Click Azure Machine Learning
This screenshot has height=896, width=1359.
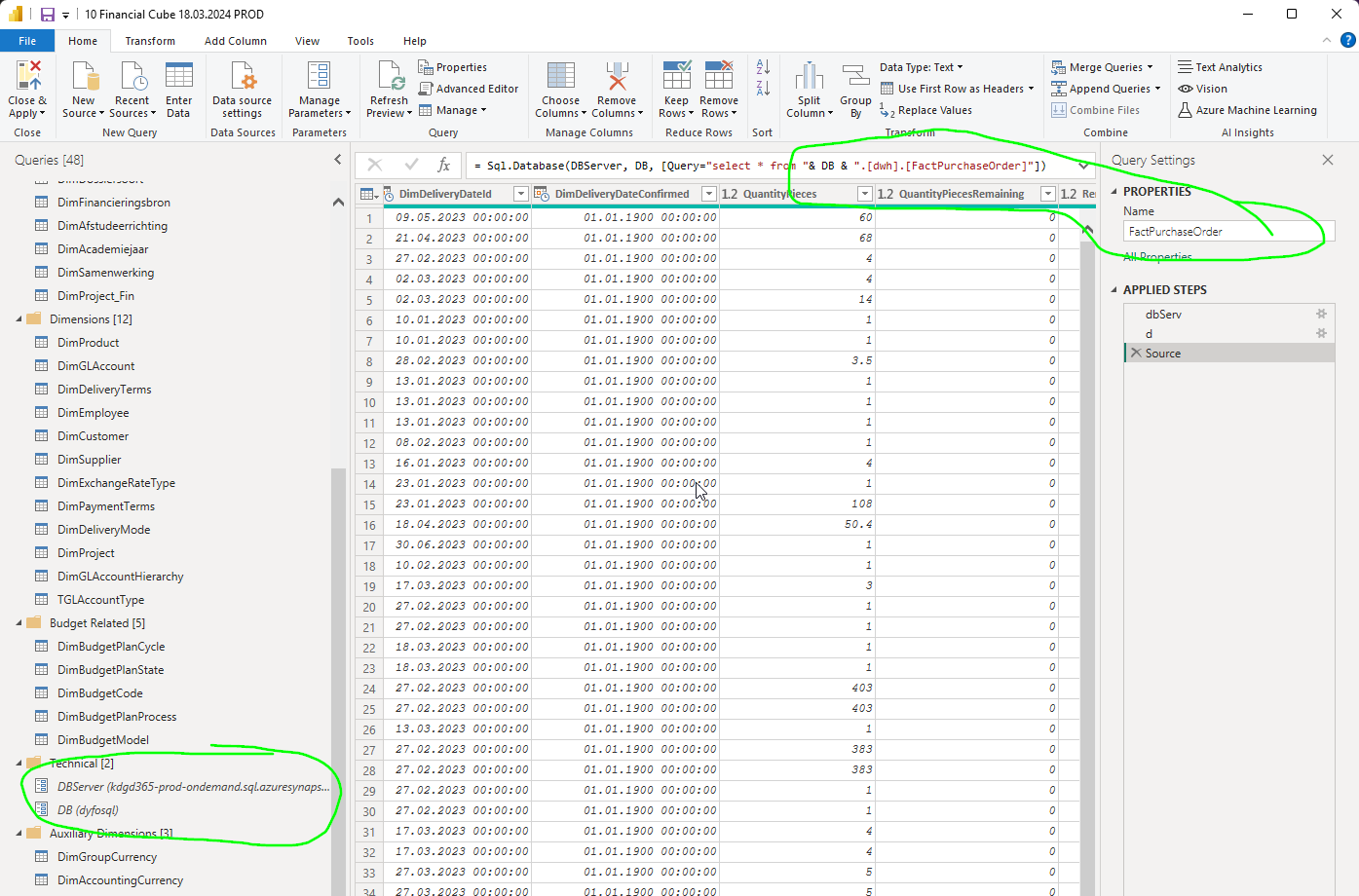(x=1247, y=110)
